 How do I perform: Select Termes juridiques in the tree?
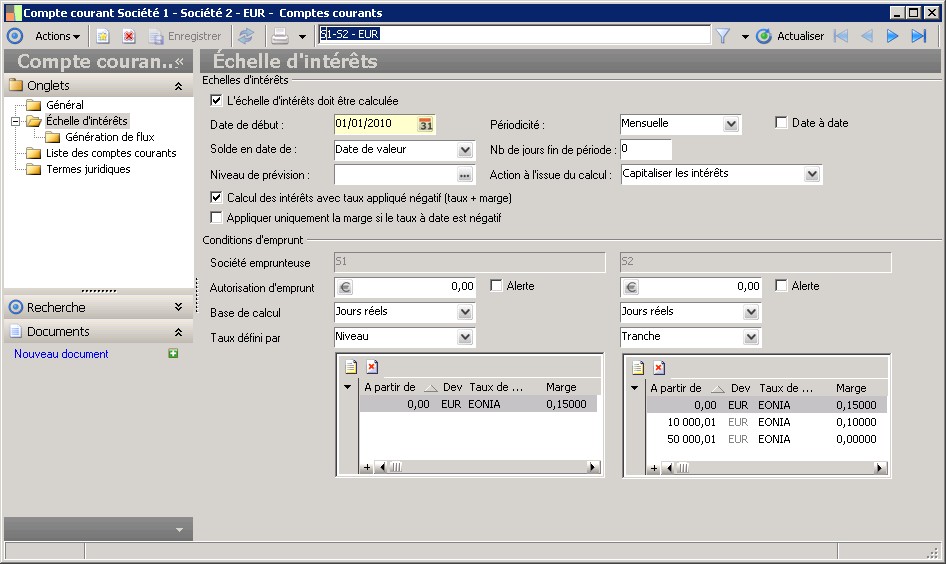click(x=88, y=169)
